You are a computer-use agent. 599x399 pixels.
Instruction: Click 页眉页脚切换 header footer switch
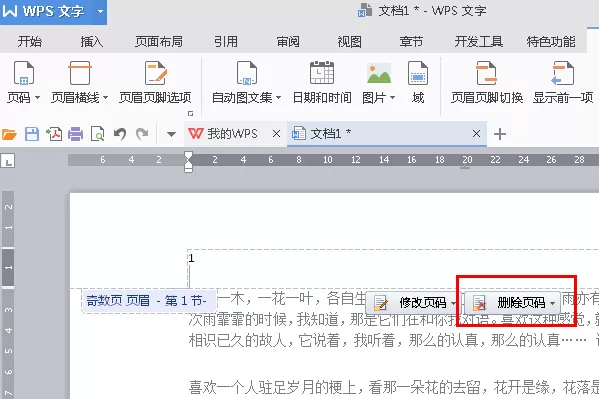(487, 83)
